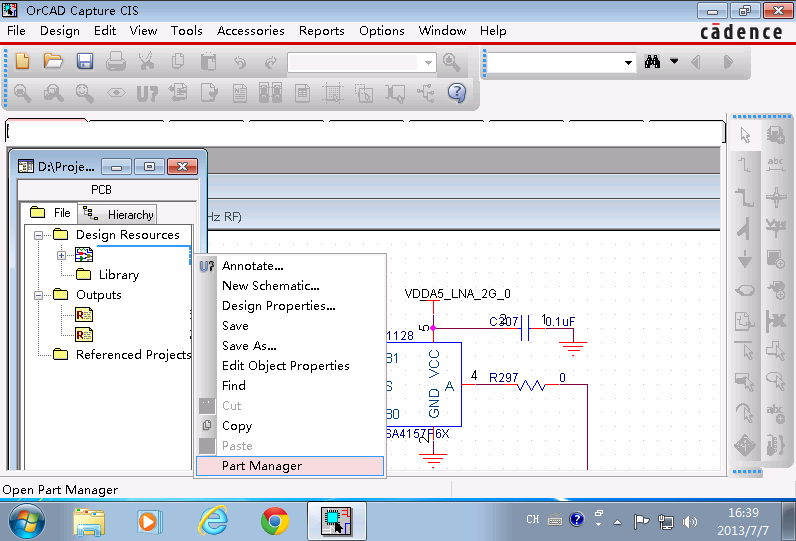This screenshot has height=541, width=796.
Task: Open the search text combo box dropdown
Action: [628, 62]
